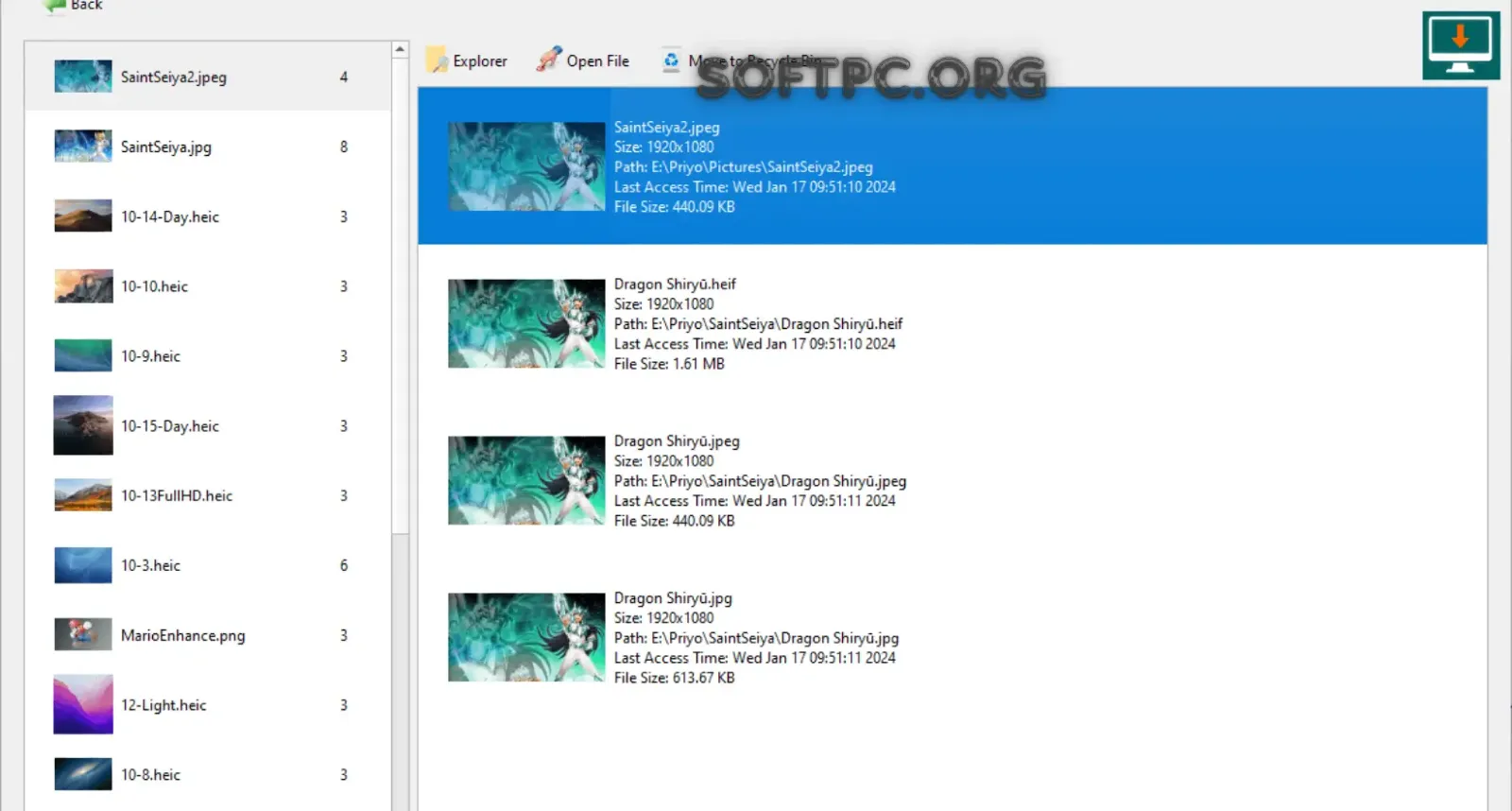Click the Dragon Shiryū.heif preview image
The image size is (1512, 811).
pos(526,323)
